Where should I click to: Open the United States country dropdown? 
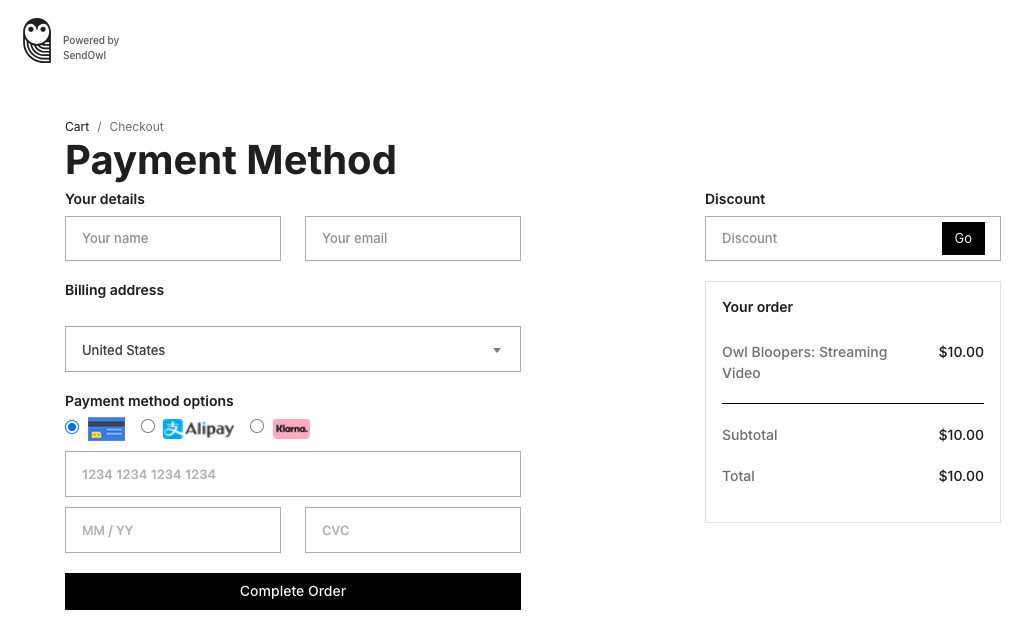(292, 350)
